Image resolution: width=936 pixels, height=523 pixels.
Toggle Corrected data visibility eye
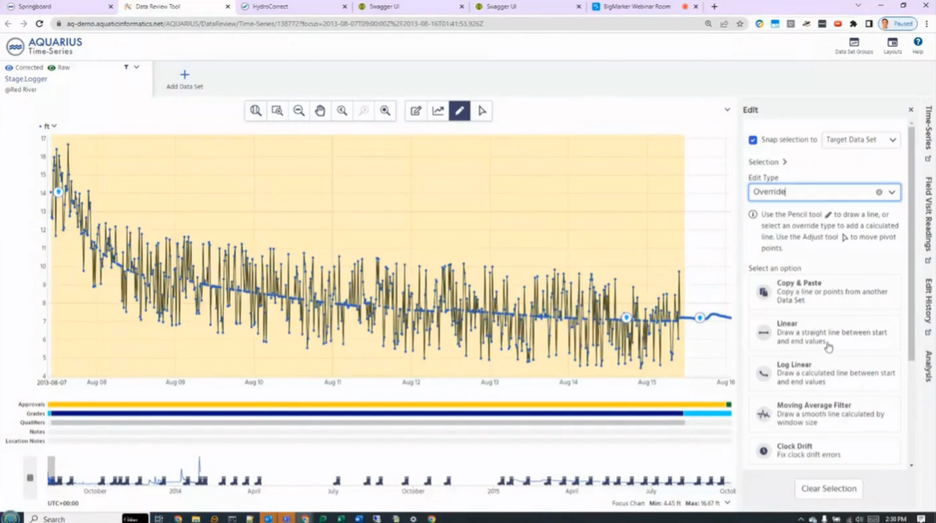click(x=9, y=67)
